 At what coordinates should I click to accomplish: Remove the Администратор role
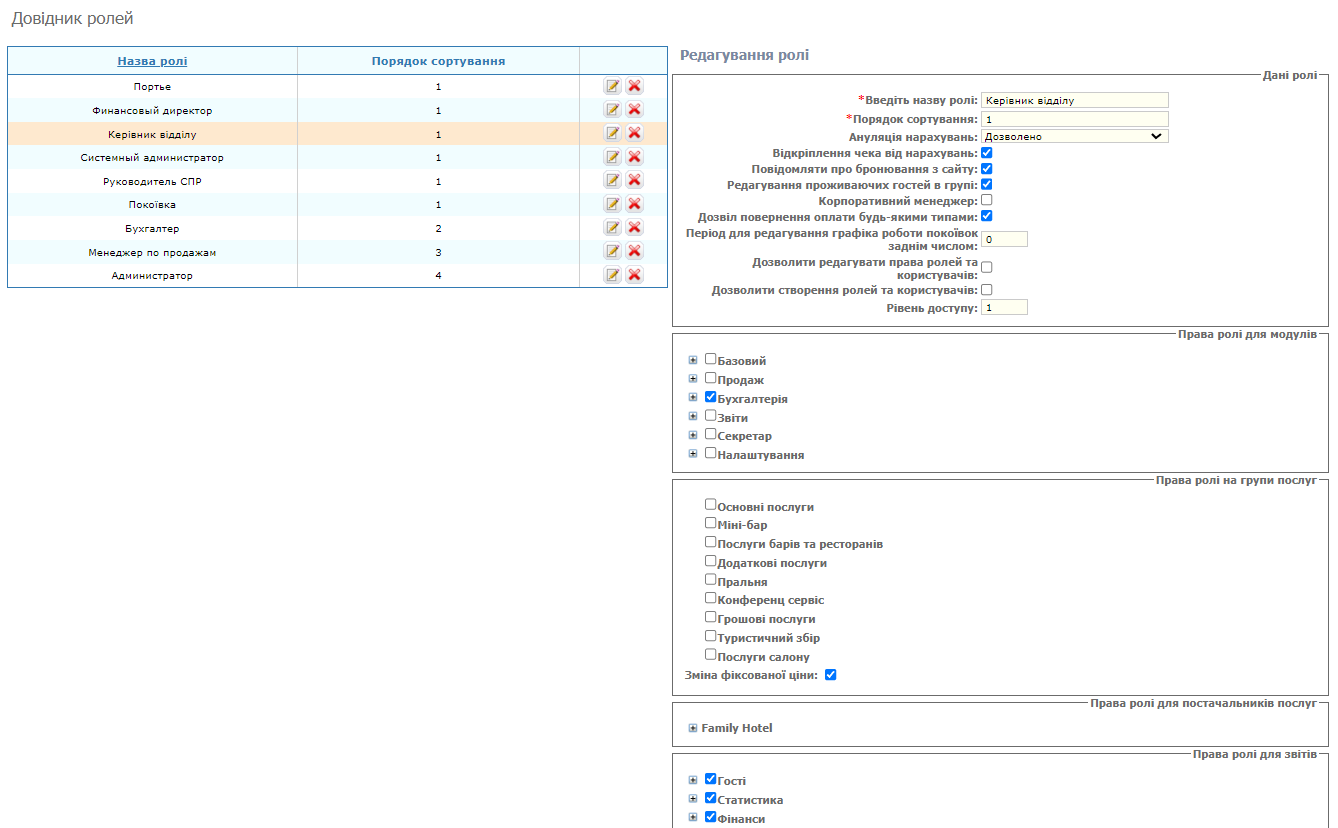634,275
